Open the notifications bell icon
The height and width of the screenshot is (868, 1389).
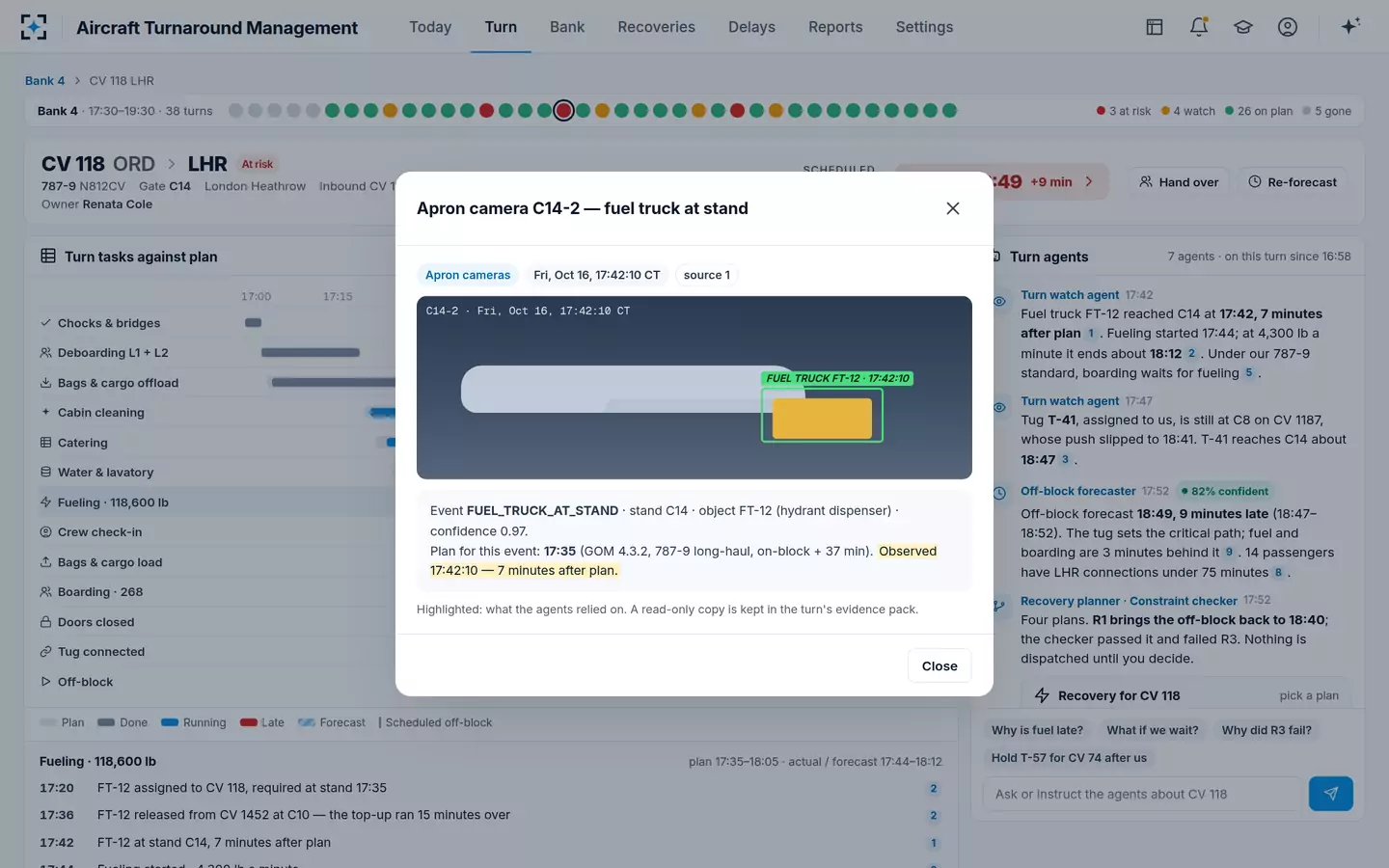(1199, 27)
